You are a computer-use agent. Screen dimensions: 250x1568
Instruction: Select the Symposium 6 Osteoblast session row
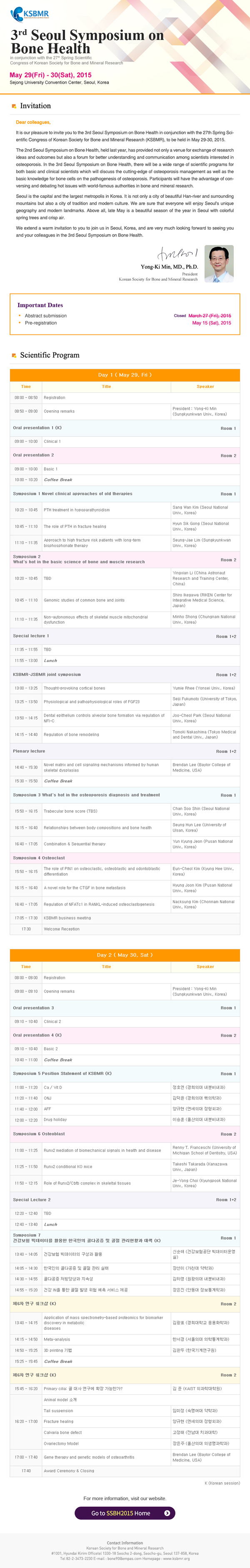tap(125, 1134)
